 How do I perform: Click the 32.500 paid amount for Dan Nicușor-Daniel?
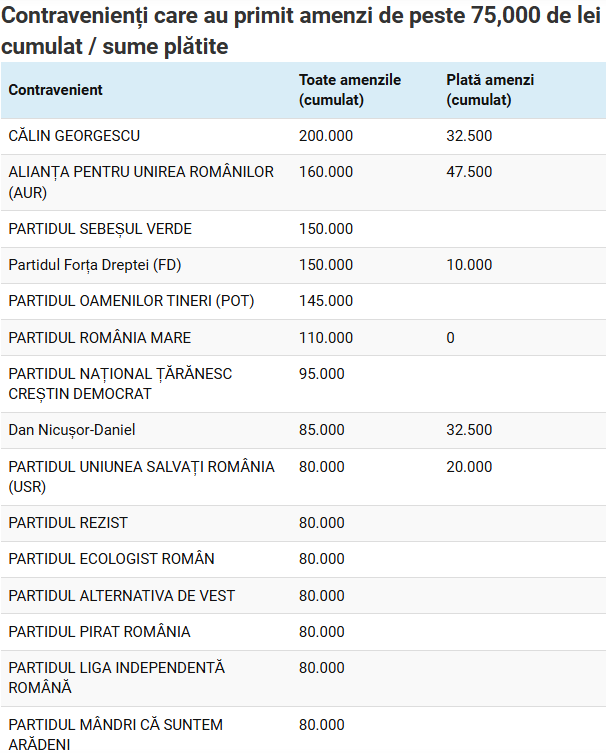[469, 430]
